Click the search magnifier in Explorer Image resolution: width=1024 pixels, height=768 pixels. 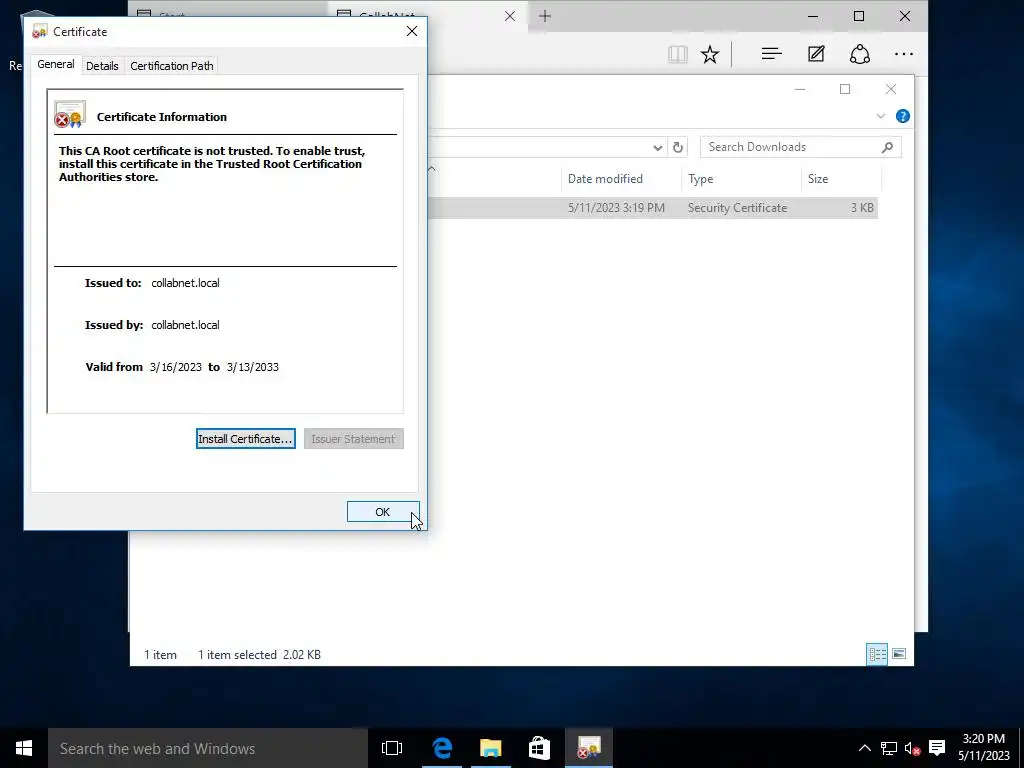pos(887,148)
